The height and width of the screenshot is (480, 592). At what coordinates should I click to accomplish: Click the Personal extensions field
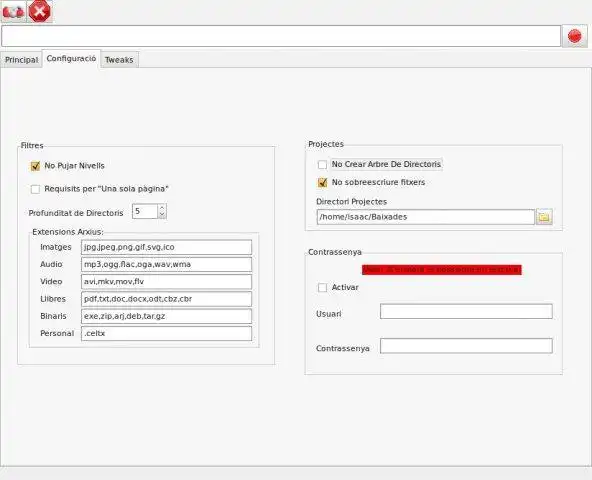pyautogui.click(x=166, y=333)
